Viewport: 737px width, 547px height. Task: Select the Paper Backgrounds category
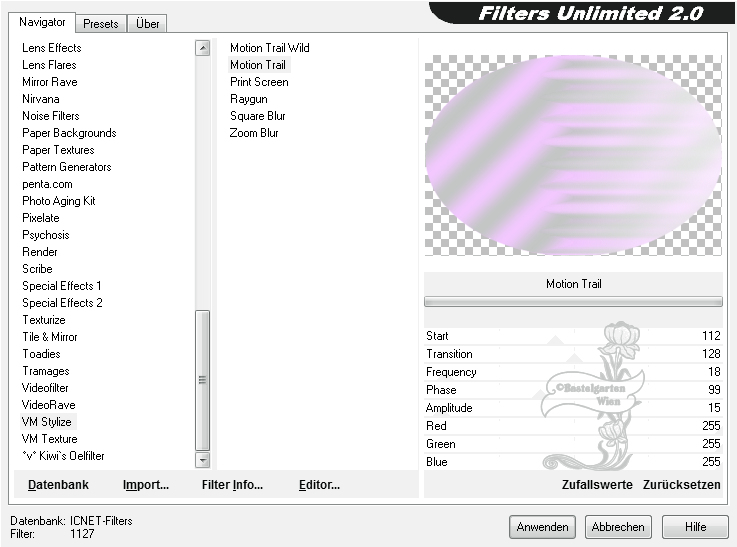pos(69,133)
